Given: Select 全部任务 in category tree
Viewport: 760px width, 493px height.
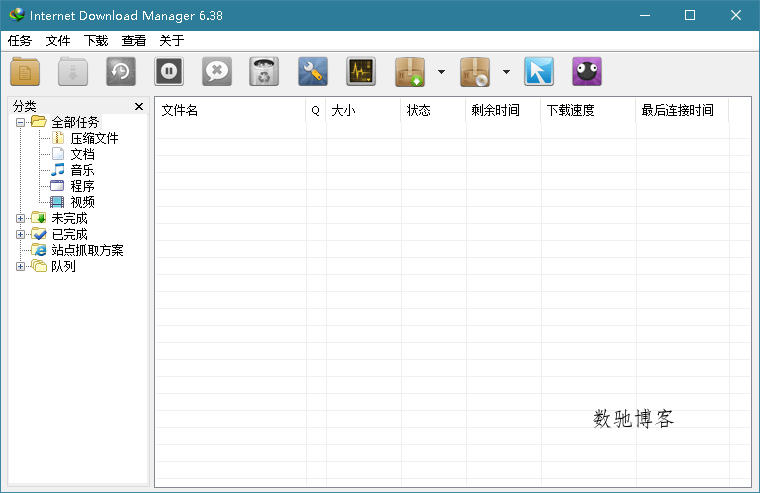Looking at the screenshot, I should click(x=75, y=122).
